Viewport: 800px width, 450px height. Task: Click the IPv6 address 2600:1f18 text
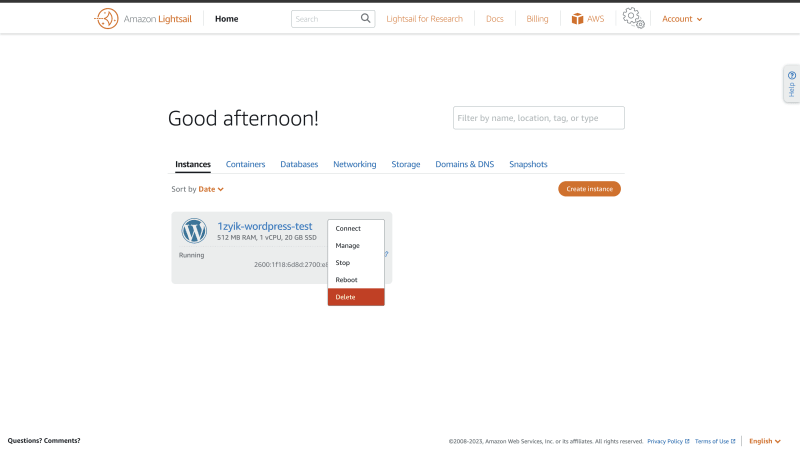click(x=291, y=264)
